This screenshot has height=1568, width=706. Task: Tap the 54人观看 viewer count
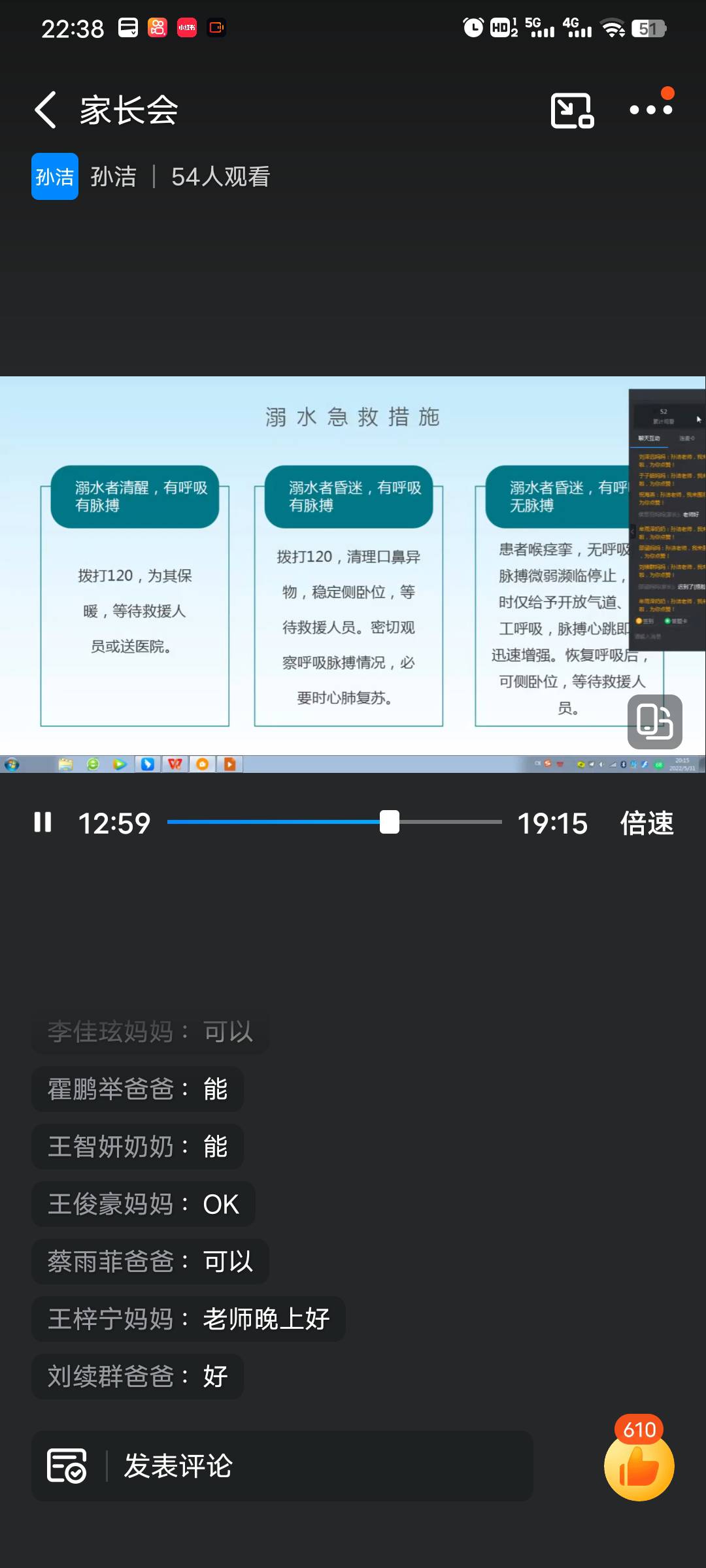click(220, 176)
